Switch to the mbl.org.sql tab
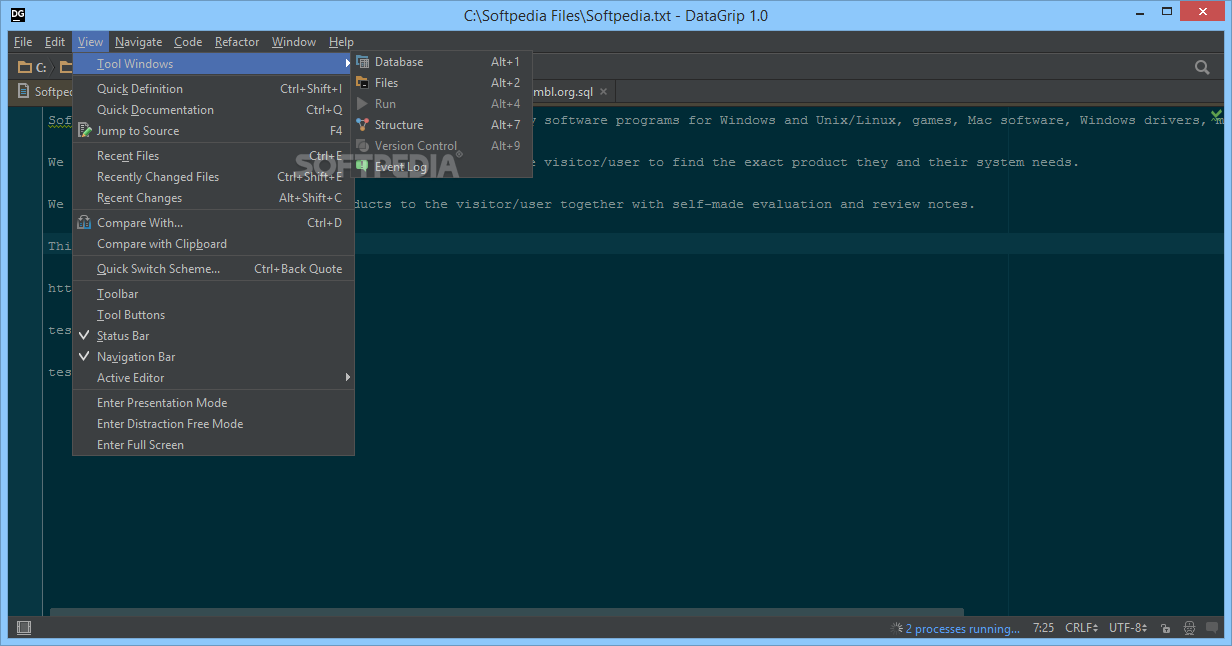The height and width of the screenshot is (646, 1232). click(x=562, y=91)
